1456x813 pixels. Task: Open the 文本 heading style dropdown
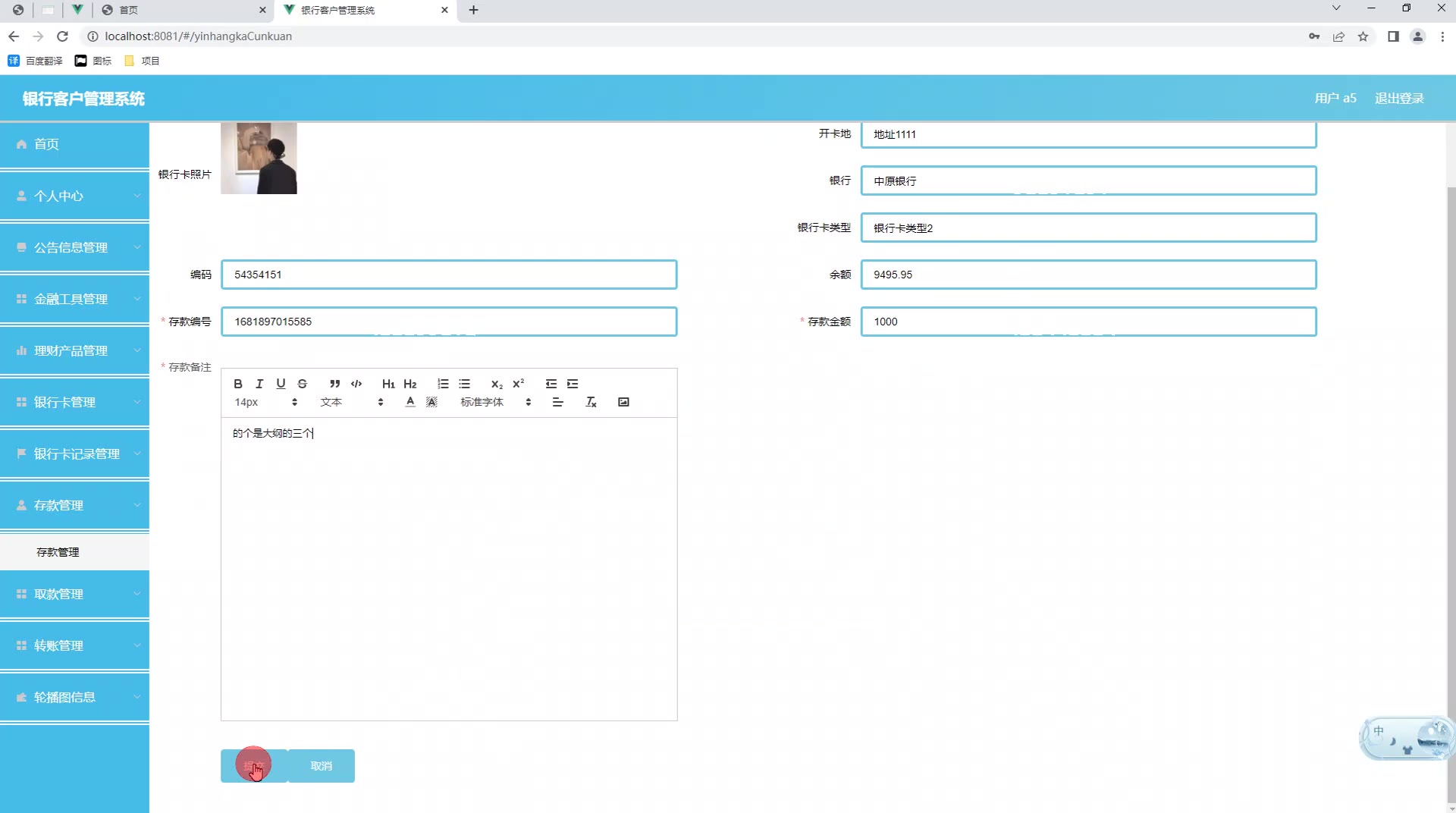tap(352, 402)
